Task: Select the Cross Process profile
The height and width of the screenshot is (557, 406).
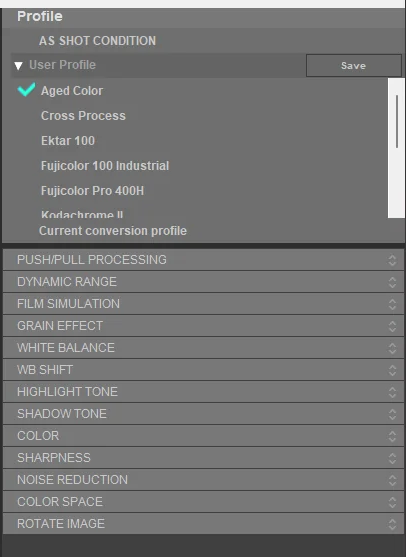Action: pyautogui.click(x=83, y=116)
